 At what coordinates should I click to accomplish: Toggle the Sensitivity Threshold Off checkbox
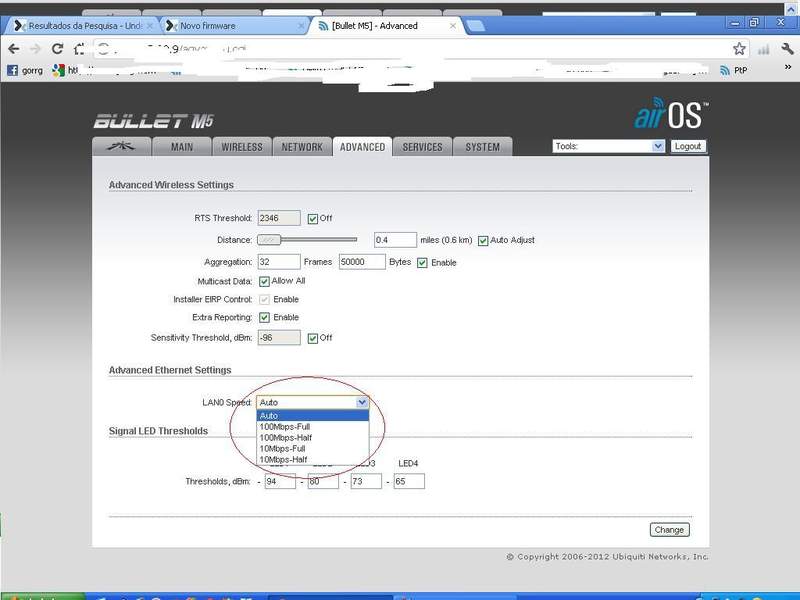tap(313, 338)
